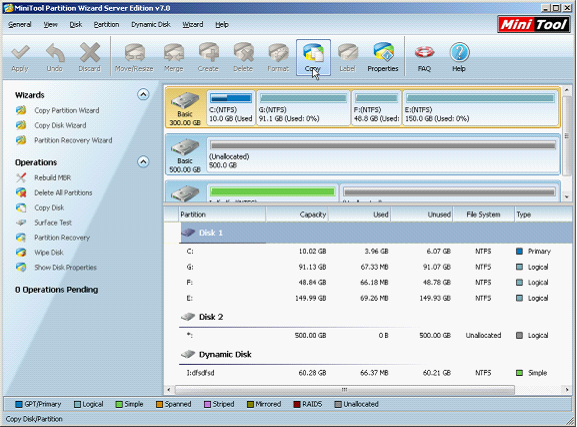Click partition list scroll right arrow
The height and width of the screenshot is (427, 577).
pyautogui.click(x=567, y=389)
